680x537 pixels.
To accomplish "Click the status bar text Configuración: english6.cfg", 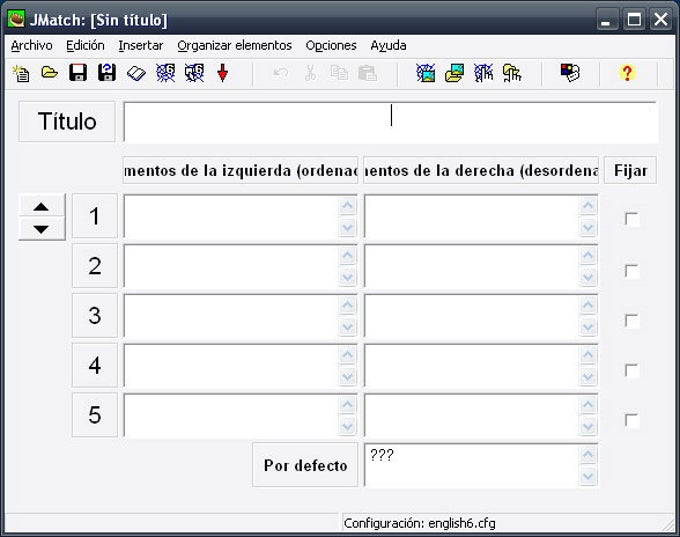I will 419,524.
